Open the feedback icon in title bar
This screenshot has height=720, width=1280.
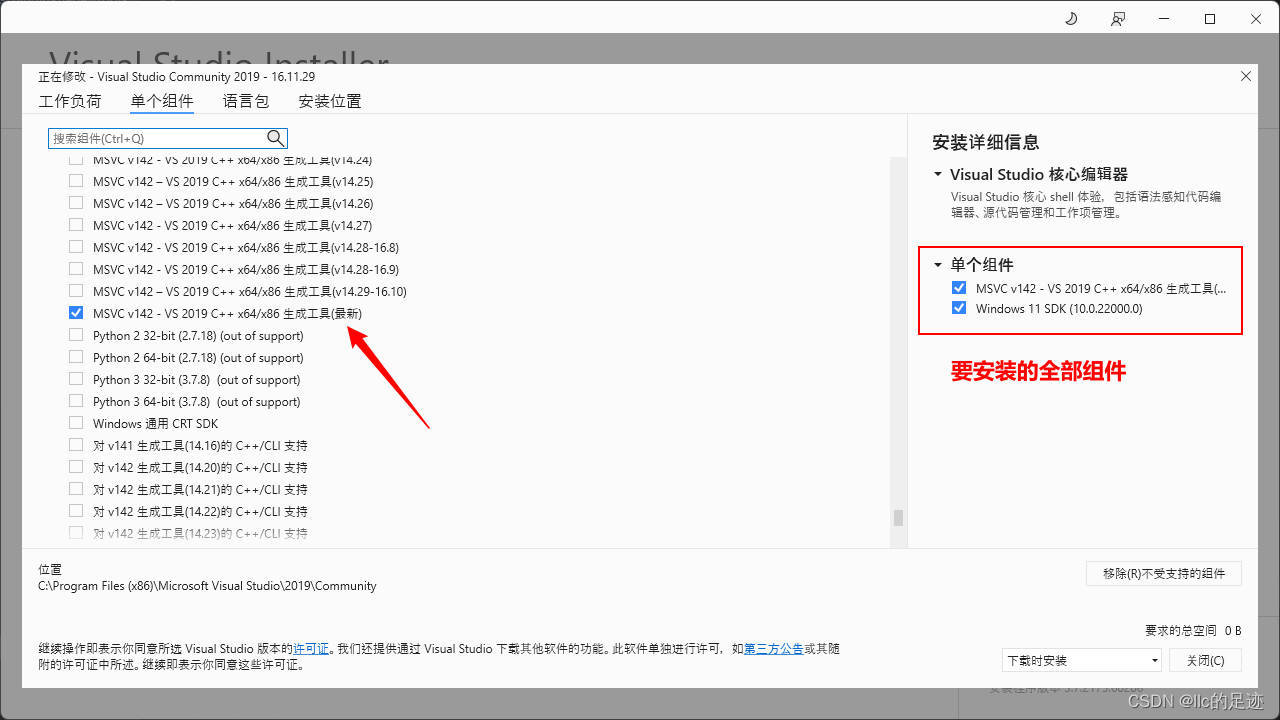point(1118,19)
